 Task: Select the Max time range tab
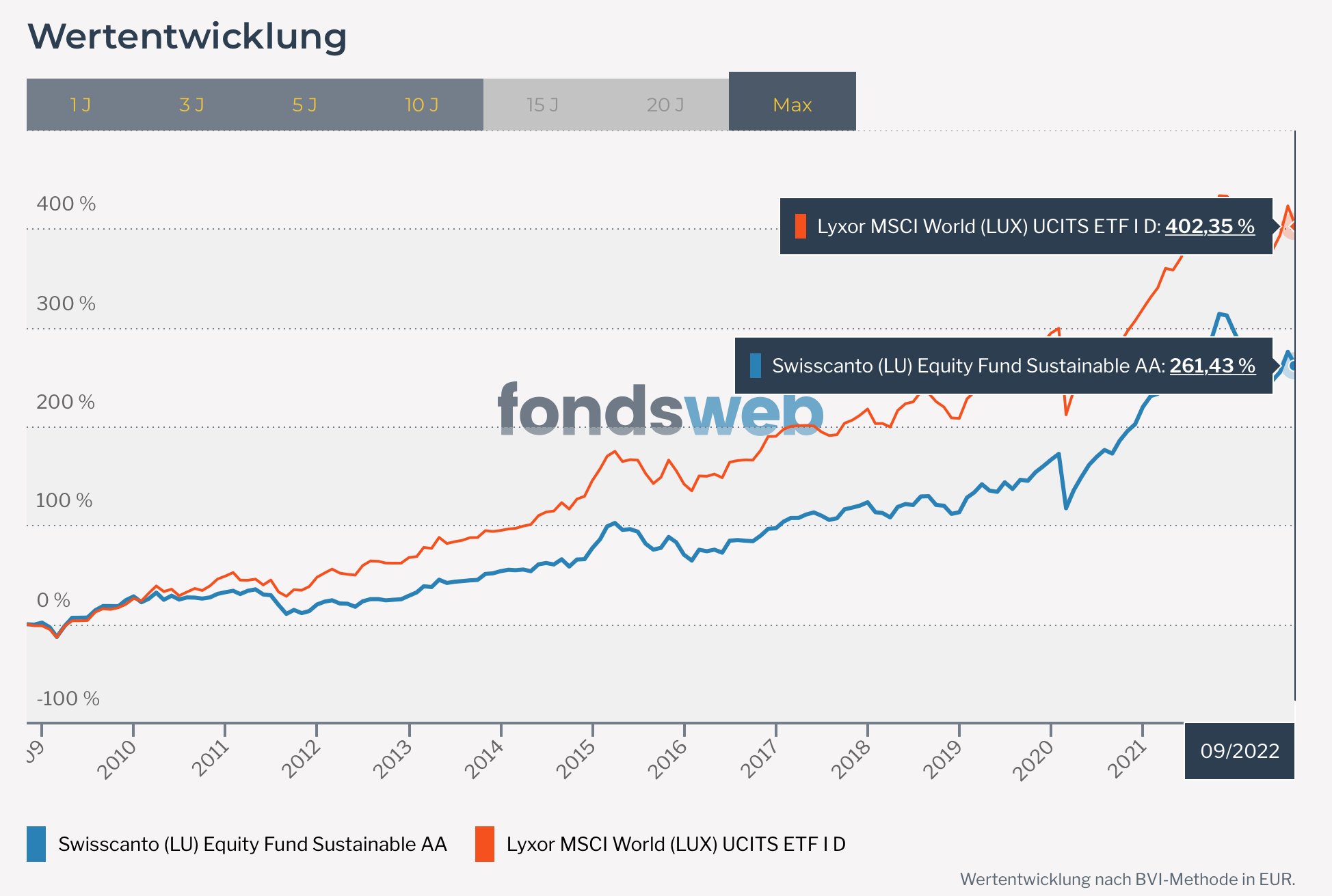click(x=792, y=105)
